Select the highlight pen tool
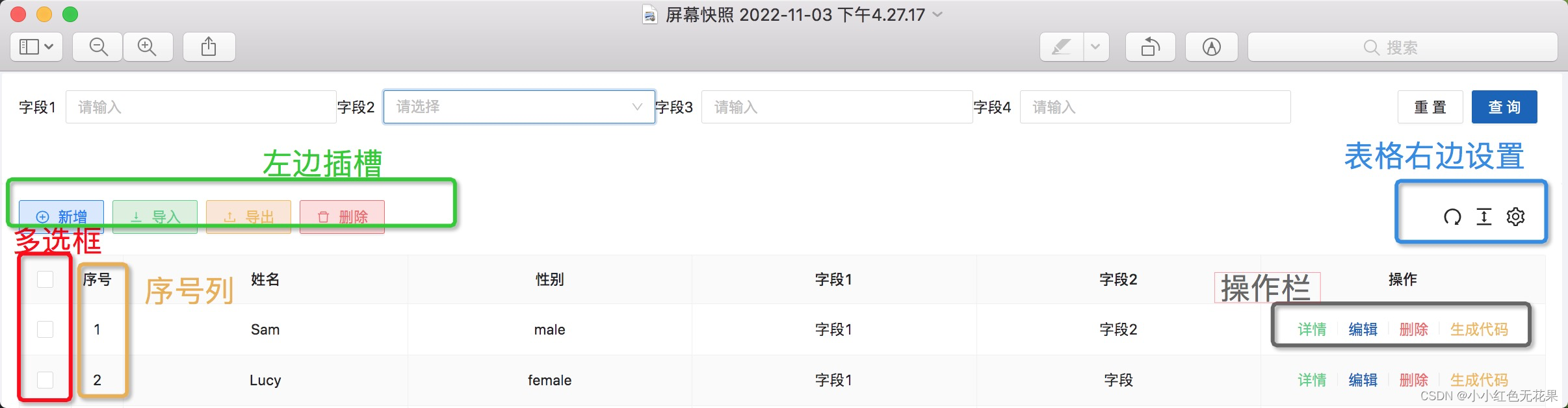 [1062, 46]
